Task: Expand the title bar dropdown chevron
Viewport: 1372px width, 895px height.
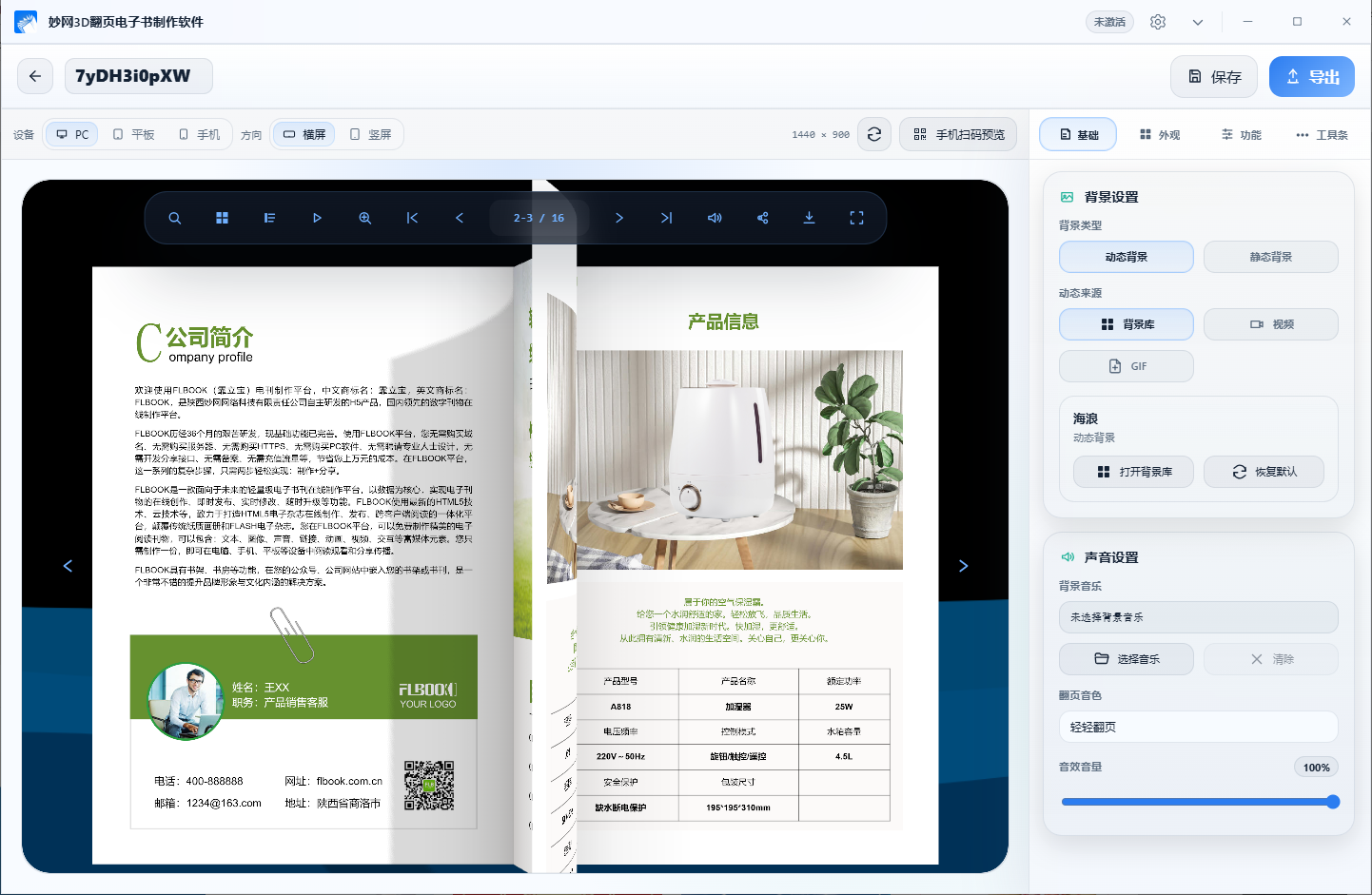Action: [1198, 22]
